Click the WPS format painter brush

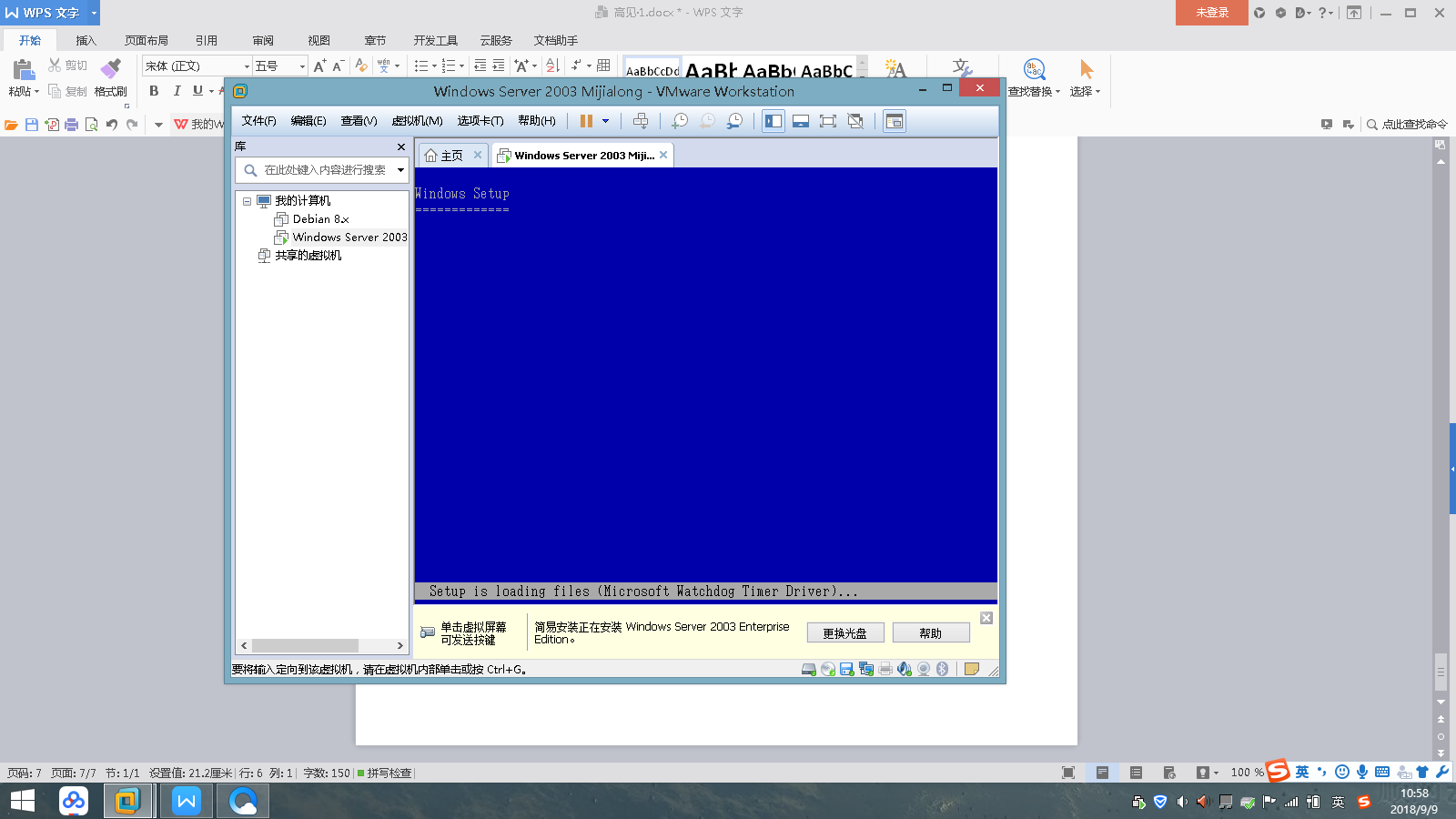coord(110,69)
